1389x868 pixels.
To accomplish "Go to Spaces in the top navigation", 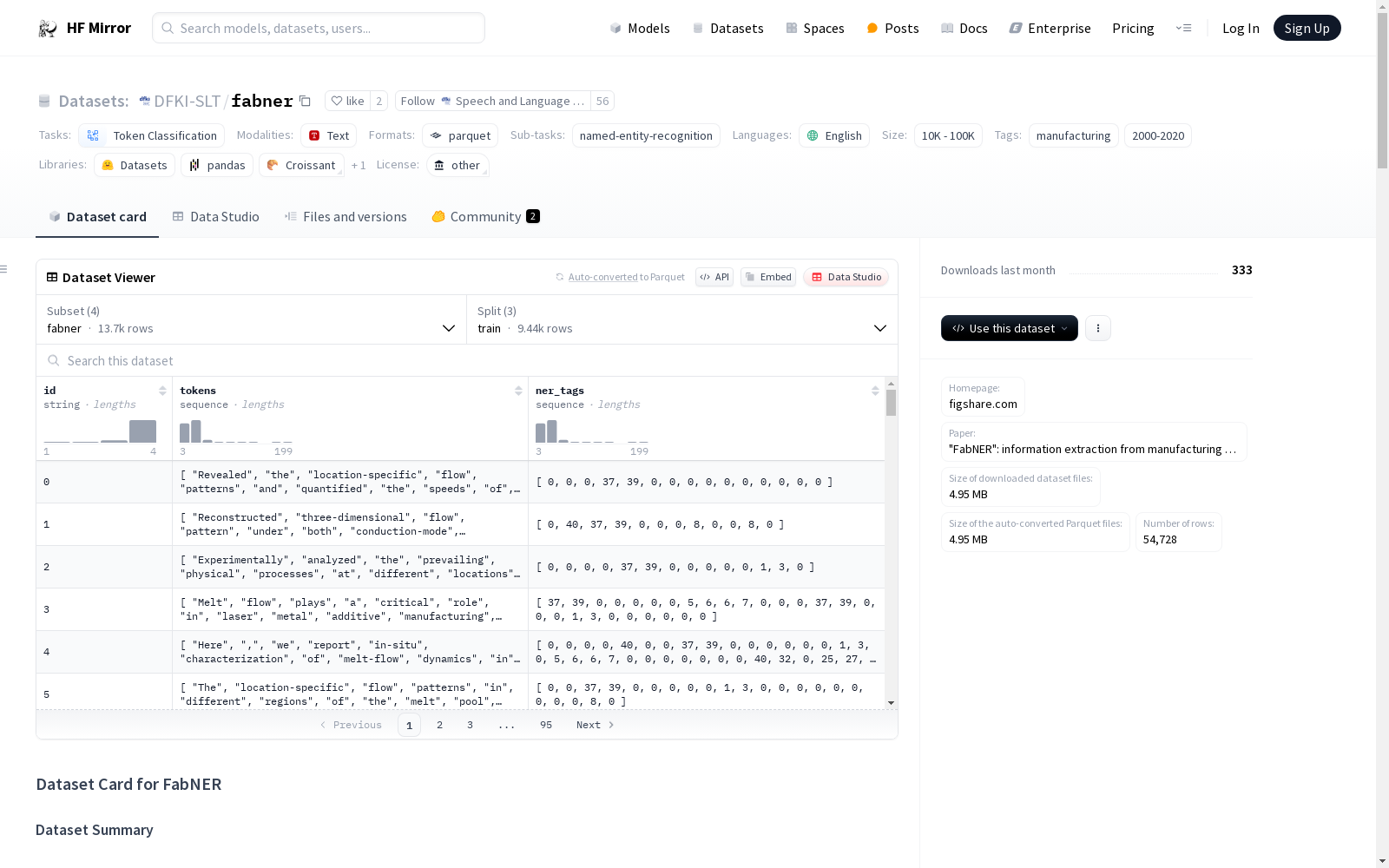I will point(815,28).
